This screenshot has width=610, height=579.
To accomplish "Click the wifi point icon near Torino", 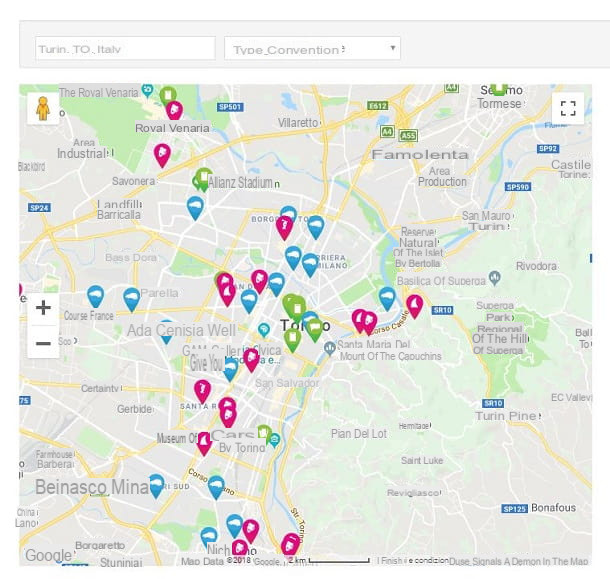I will coord(264,330).
